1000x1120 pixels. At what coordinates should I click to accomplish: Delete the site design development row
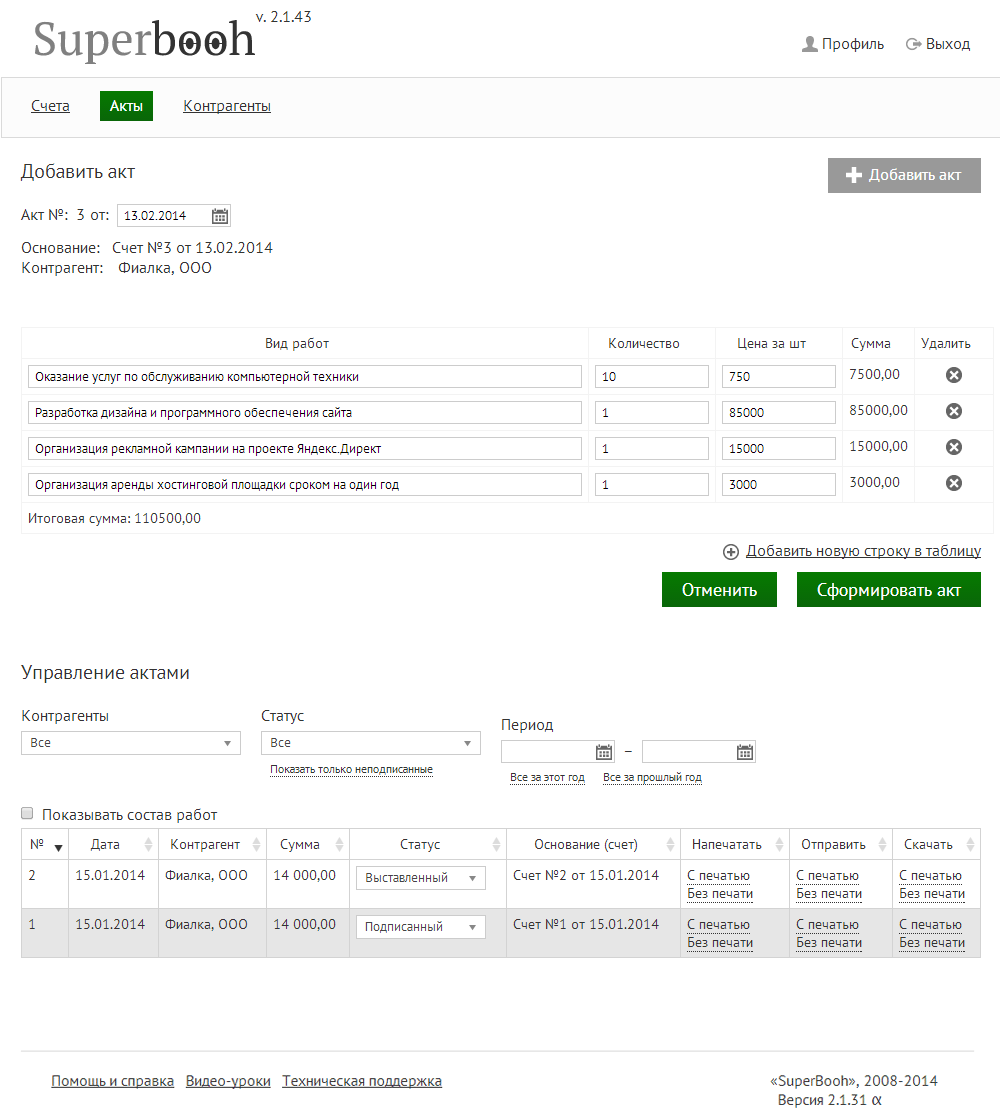[x=954, y=411]
